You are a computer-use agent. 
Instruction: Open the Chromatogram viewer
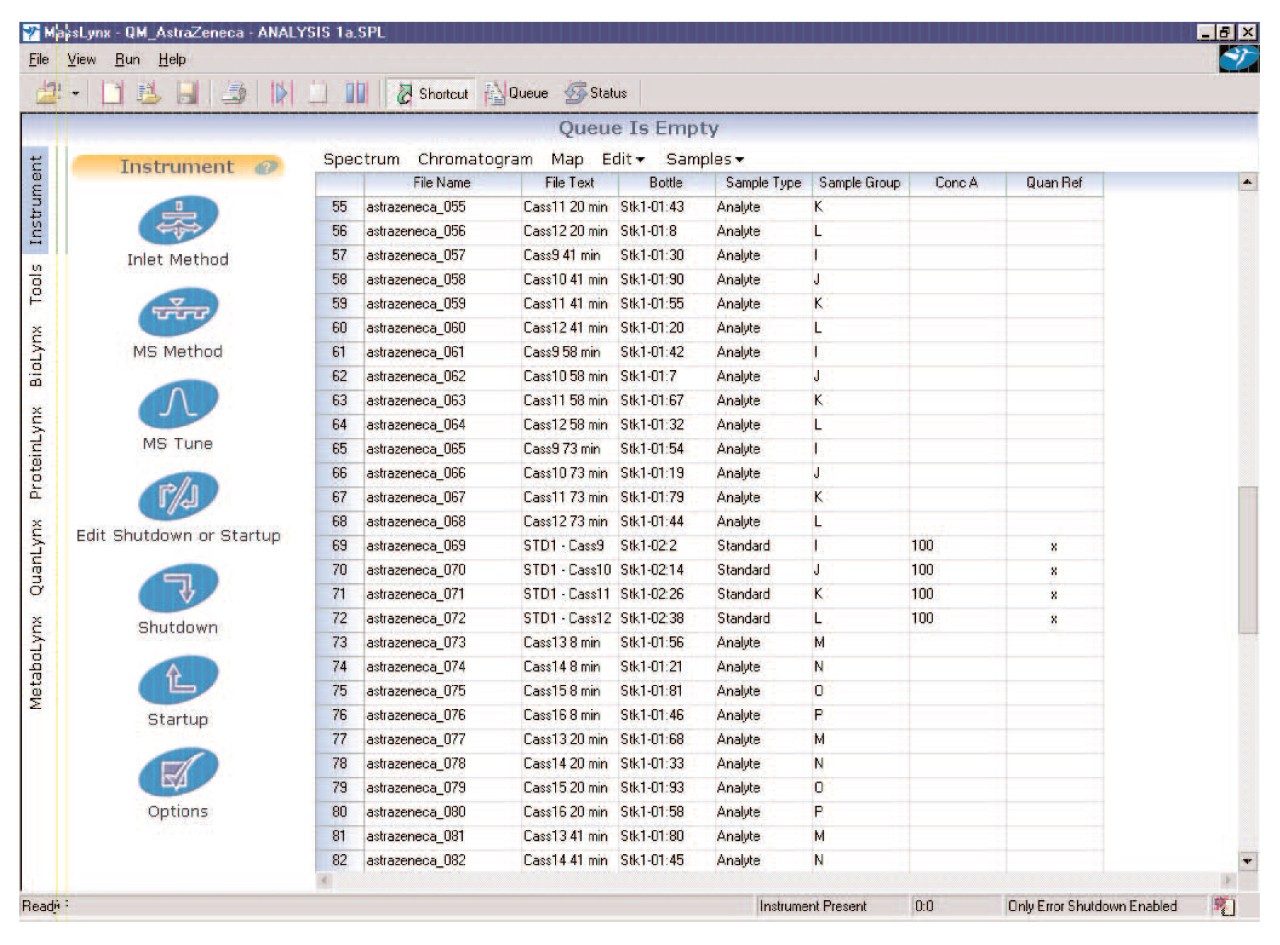tap(475, 159)
